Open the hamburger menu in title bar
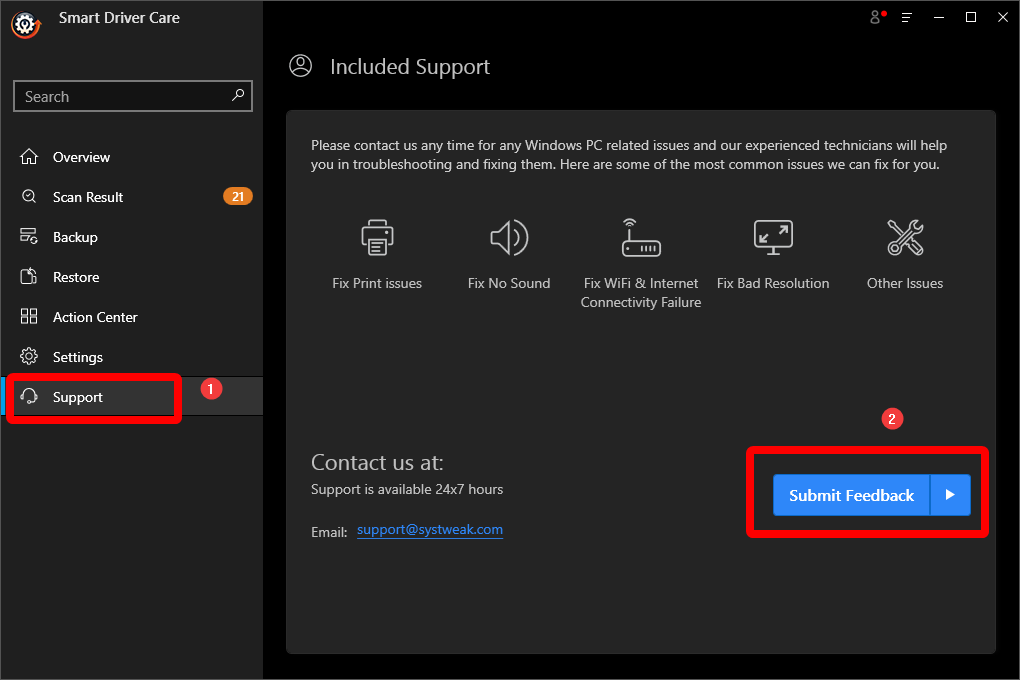The height and width of the screenshot is (680, 1020). [x=907, y=18]
